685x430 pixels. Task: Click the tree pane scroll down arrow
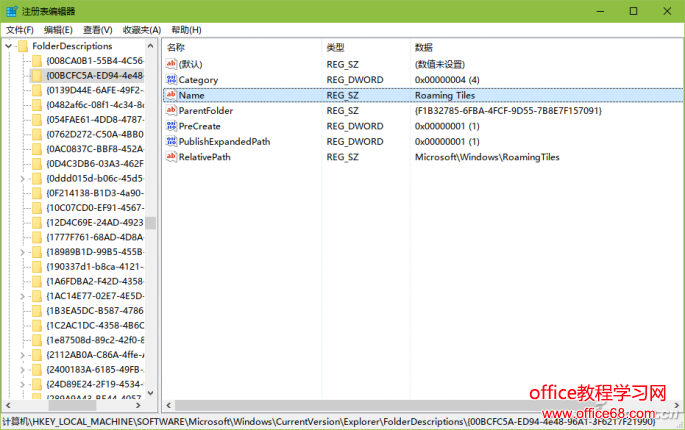click(151, 393)
